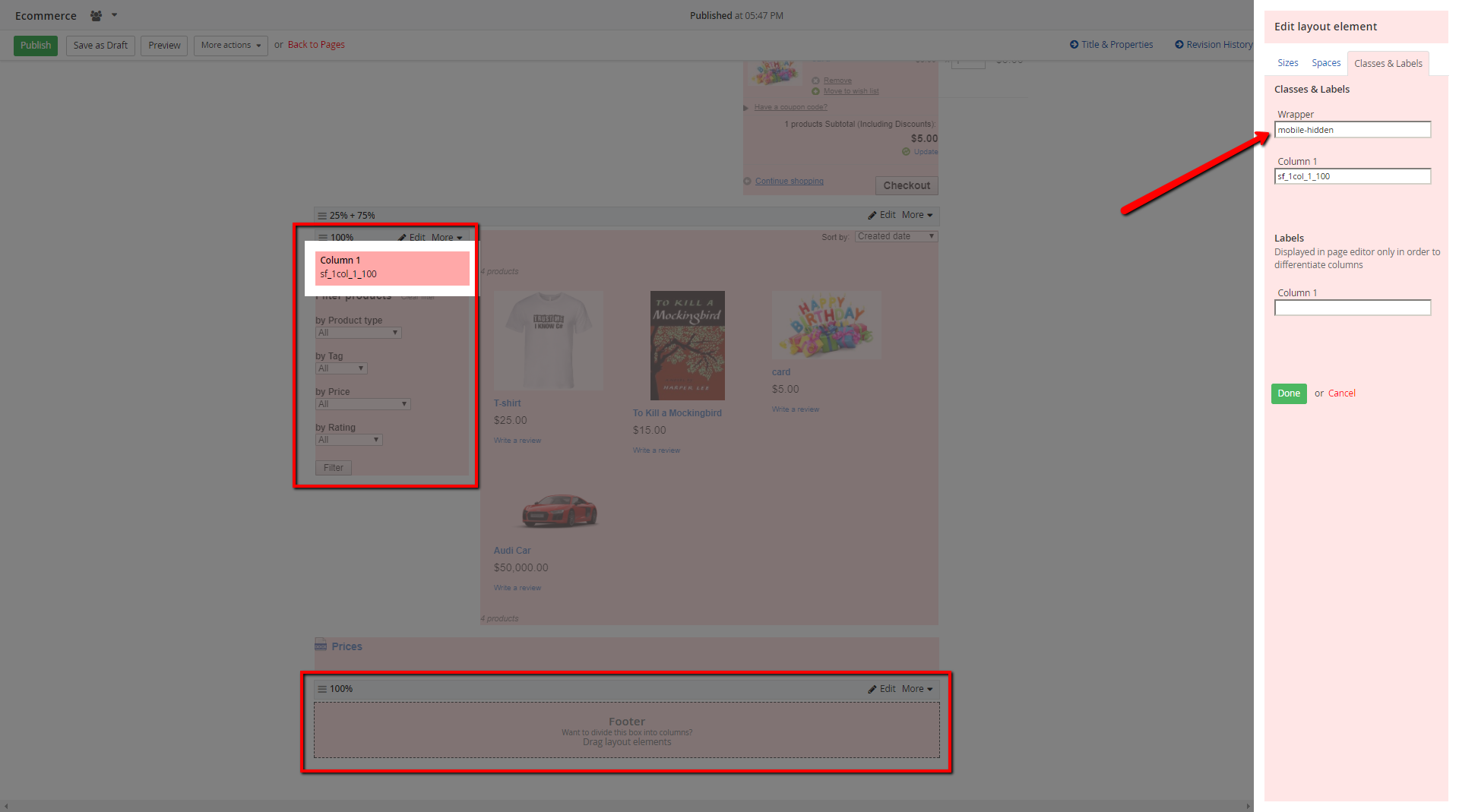
Task: Click the Prices document icon
Action: (x=321, y=646)
